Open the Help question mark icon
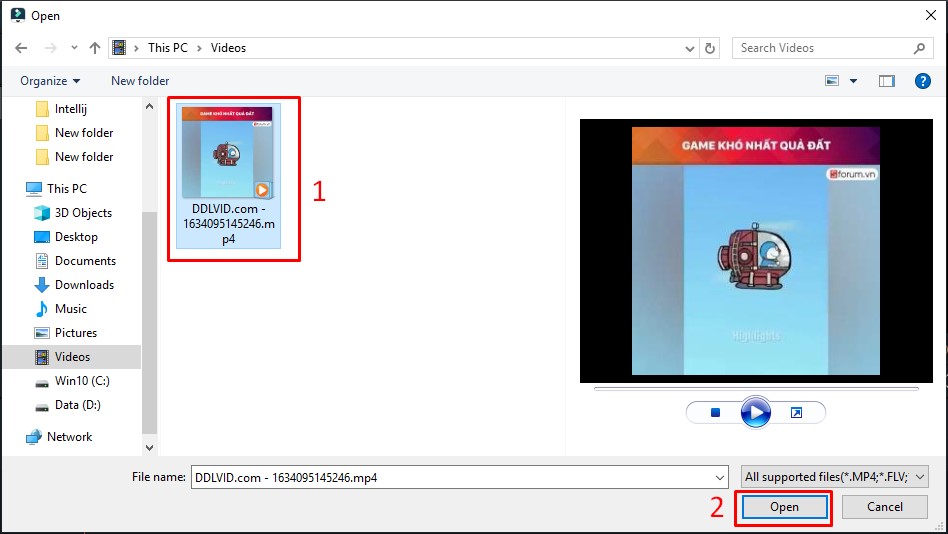 922,81
